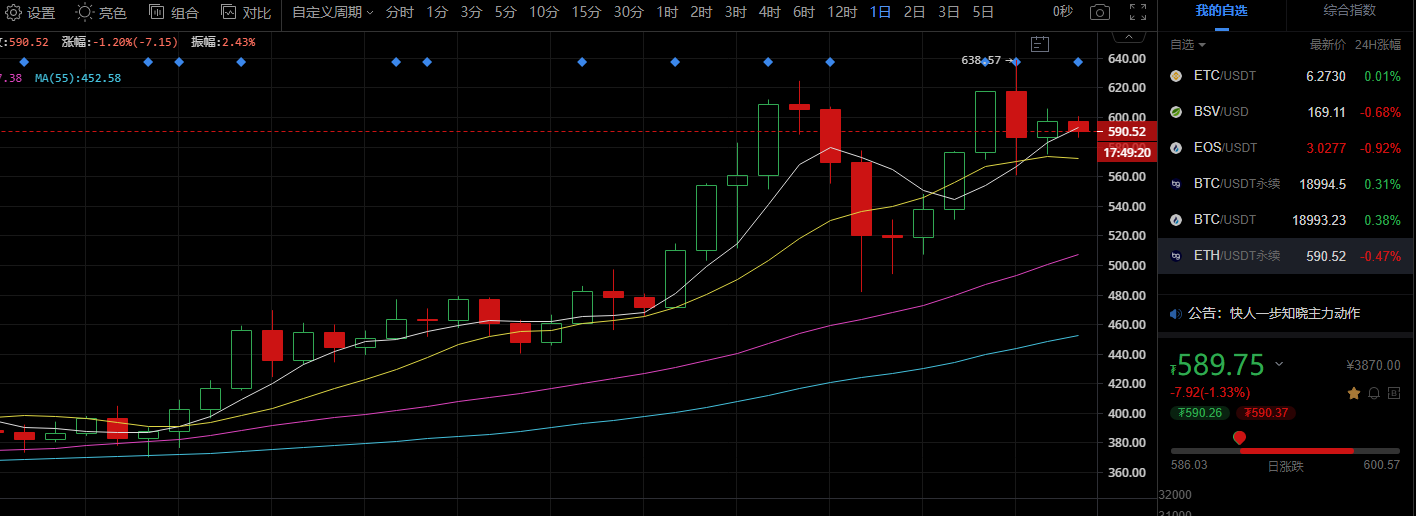Switch chart to 15分 interval
1416x516 pixels.
[x=586, y=13]
